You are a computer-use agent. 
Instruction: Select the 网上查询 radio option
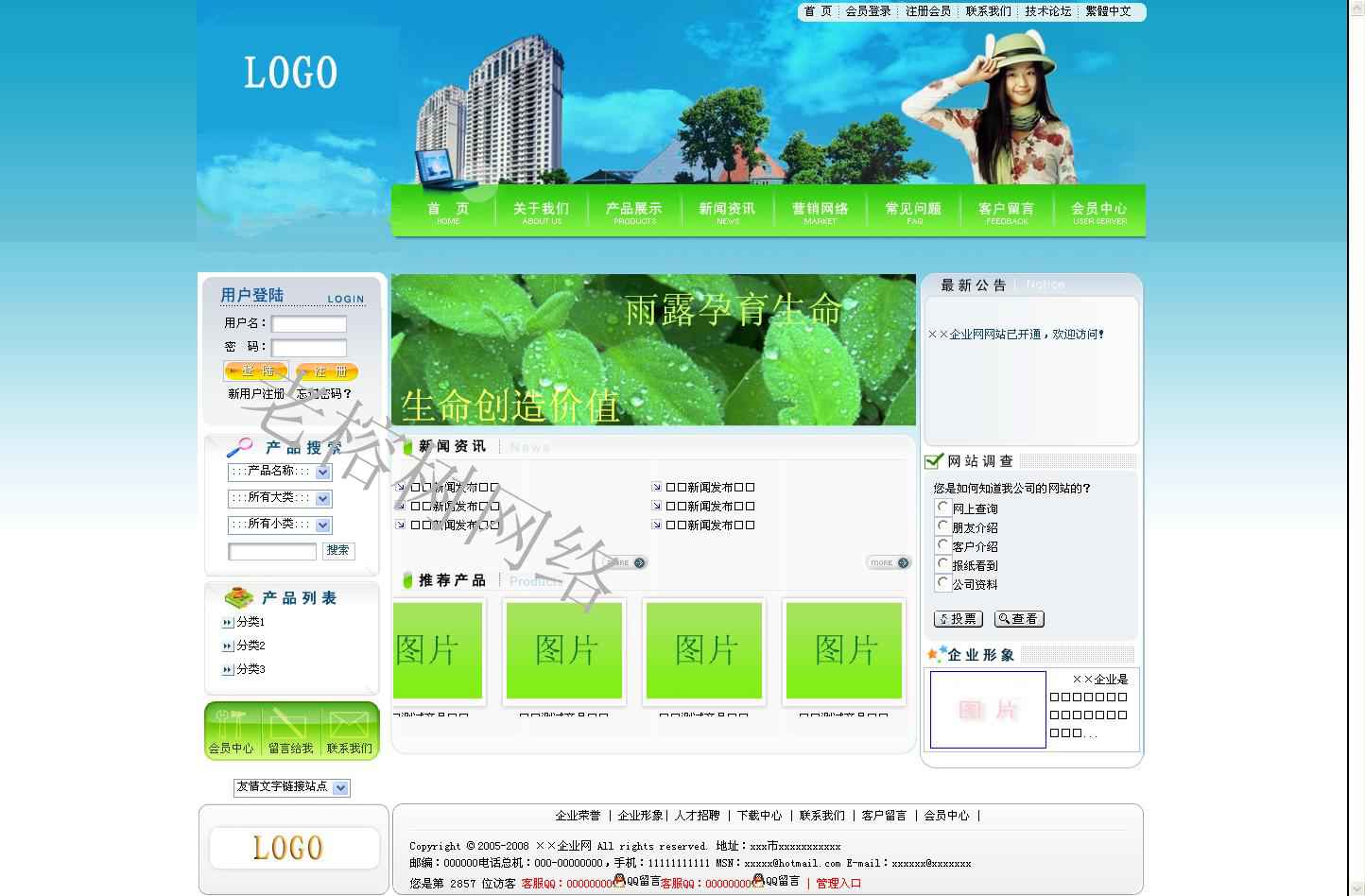(942, 508)
